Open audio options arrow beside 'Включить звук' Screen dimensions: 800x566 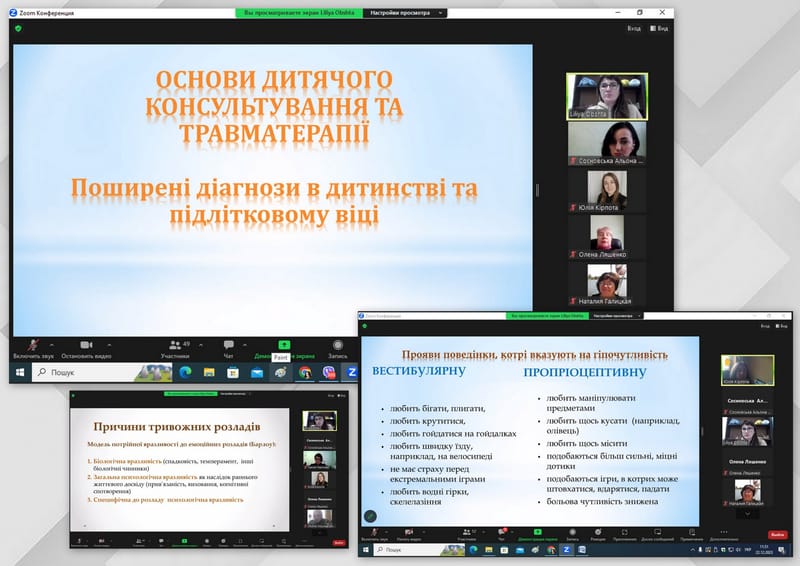51,346
